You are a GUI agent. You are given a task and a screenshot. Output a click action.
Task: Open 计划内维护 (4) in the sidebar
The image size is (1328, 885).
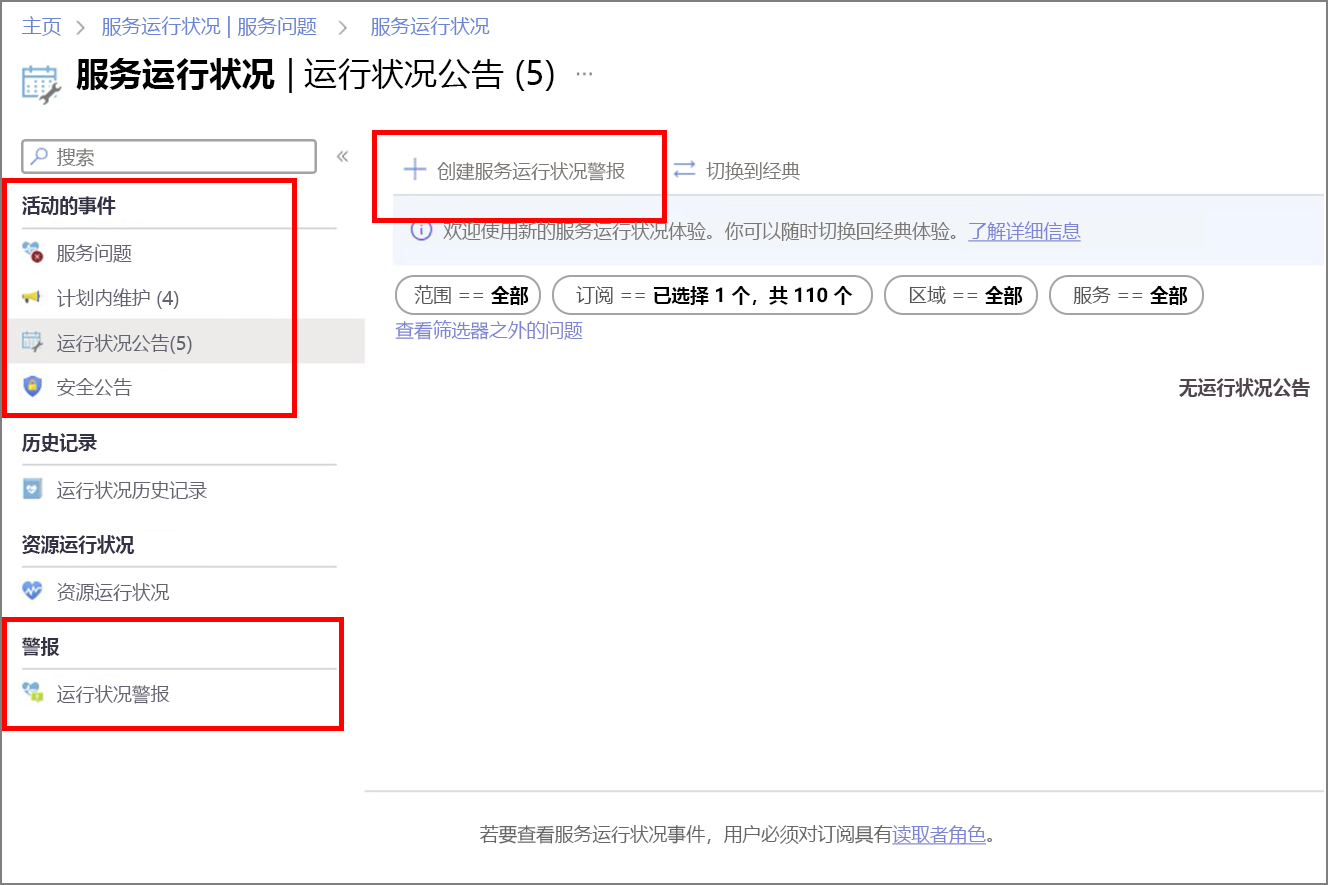tap(118, 298)
